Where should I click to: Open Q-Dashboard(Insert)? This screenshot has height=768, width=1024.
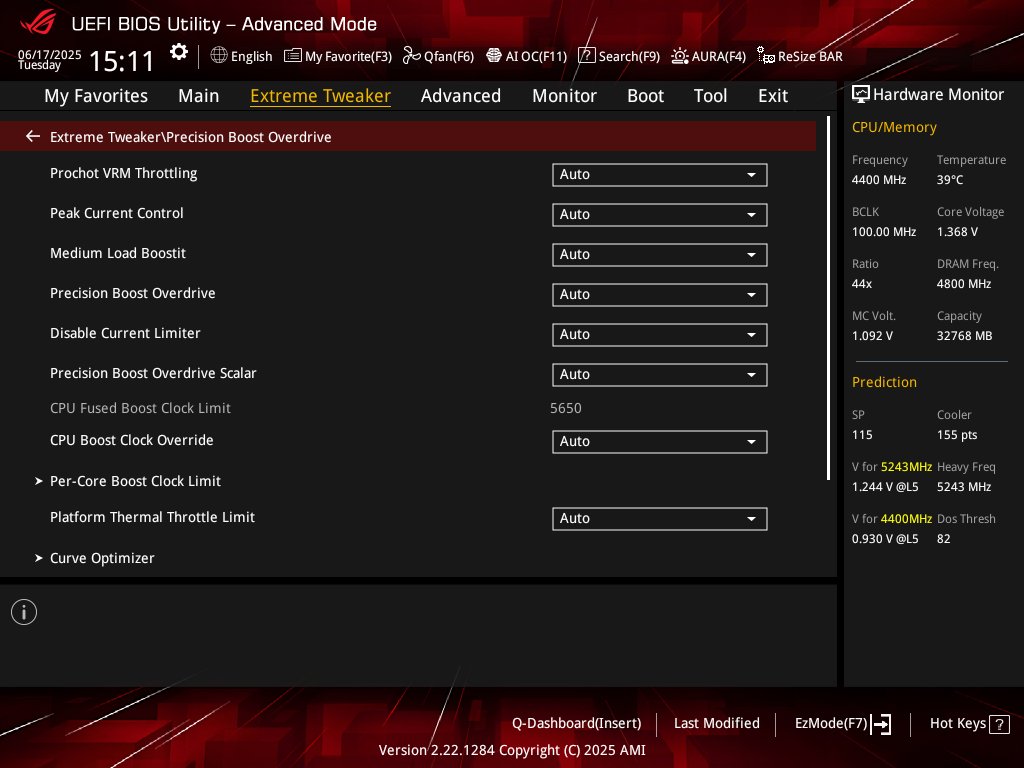point(577,724)
